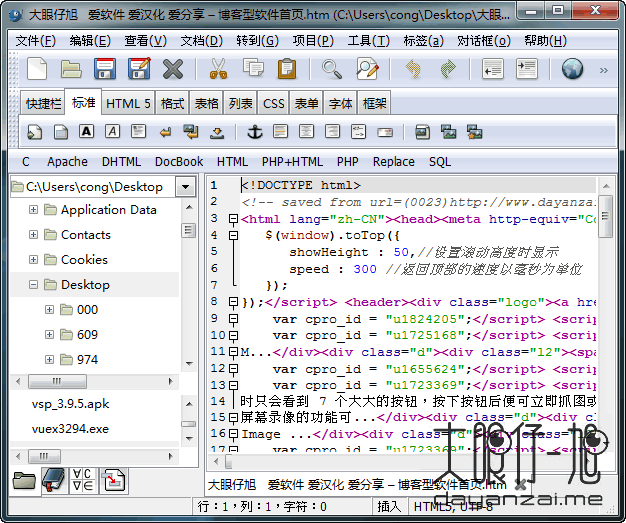Switch to the HTML 5 toolbar tab
The image size is (626, 523).
point(128,103)
